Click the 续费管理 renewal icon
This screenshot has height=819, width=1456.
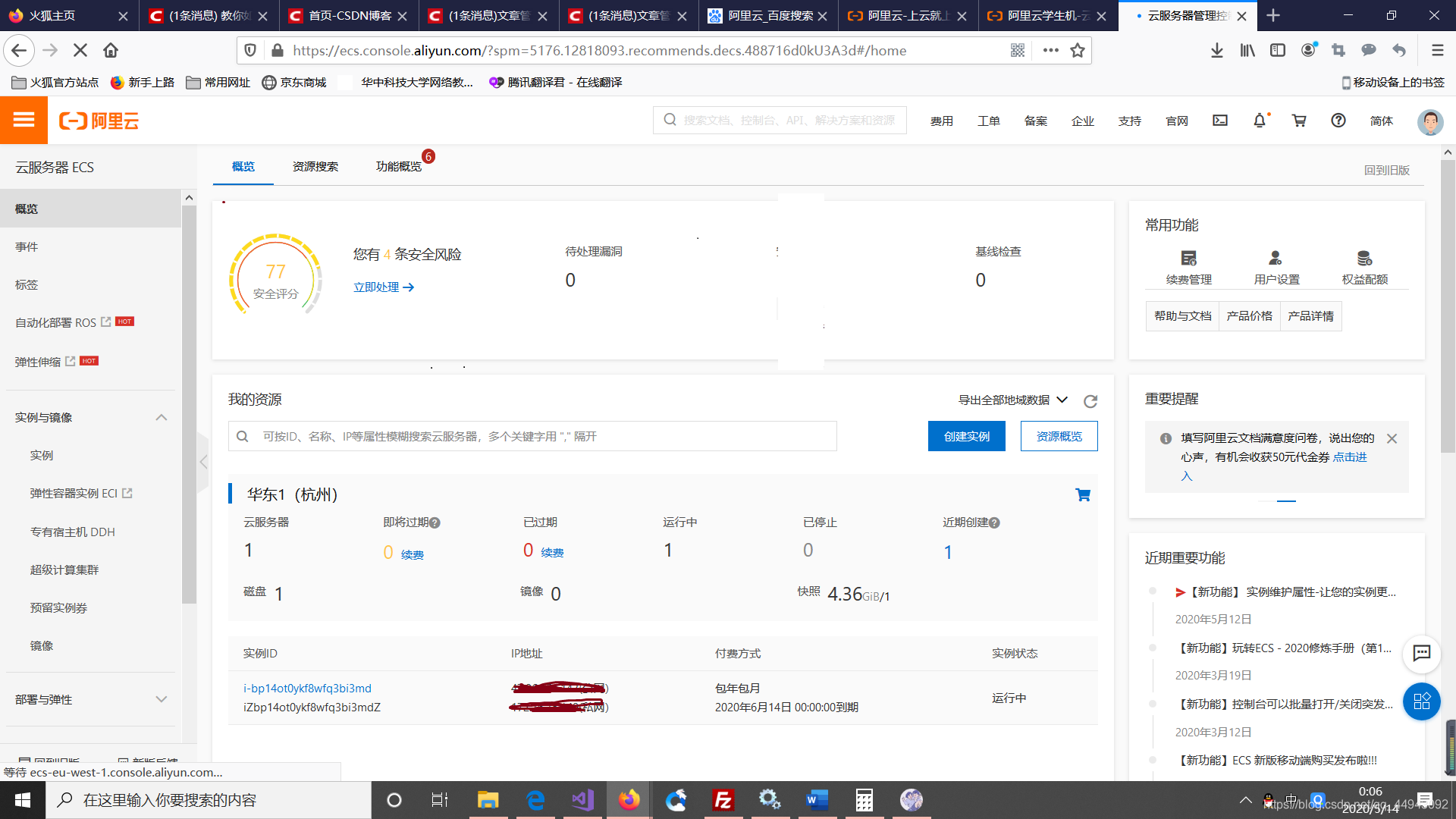pyautogui.click(x=1189, y=259)
